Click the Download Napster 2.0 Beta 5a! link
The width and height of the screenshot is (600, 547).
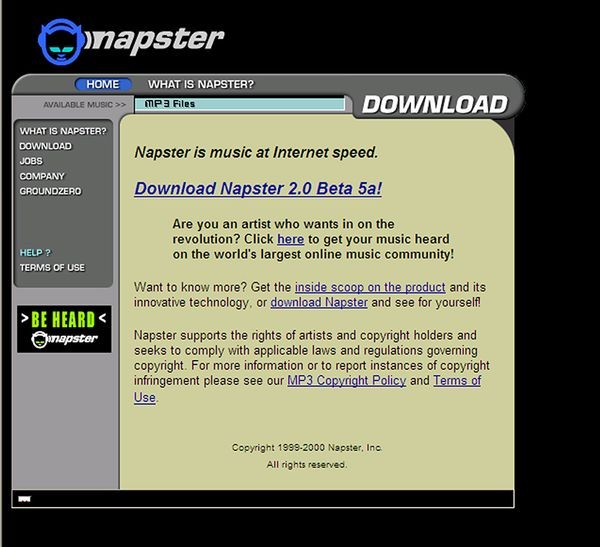click(x=258, y=189)
